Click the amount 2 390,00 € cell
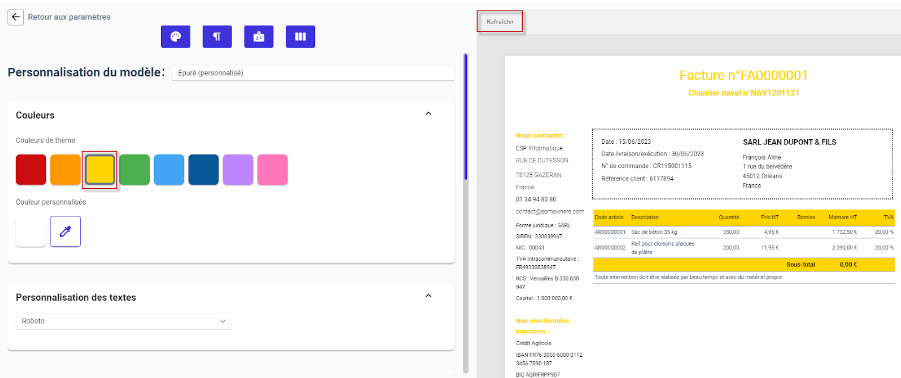The image size is (901, 378). [844, 248]
